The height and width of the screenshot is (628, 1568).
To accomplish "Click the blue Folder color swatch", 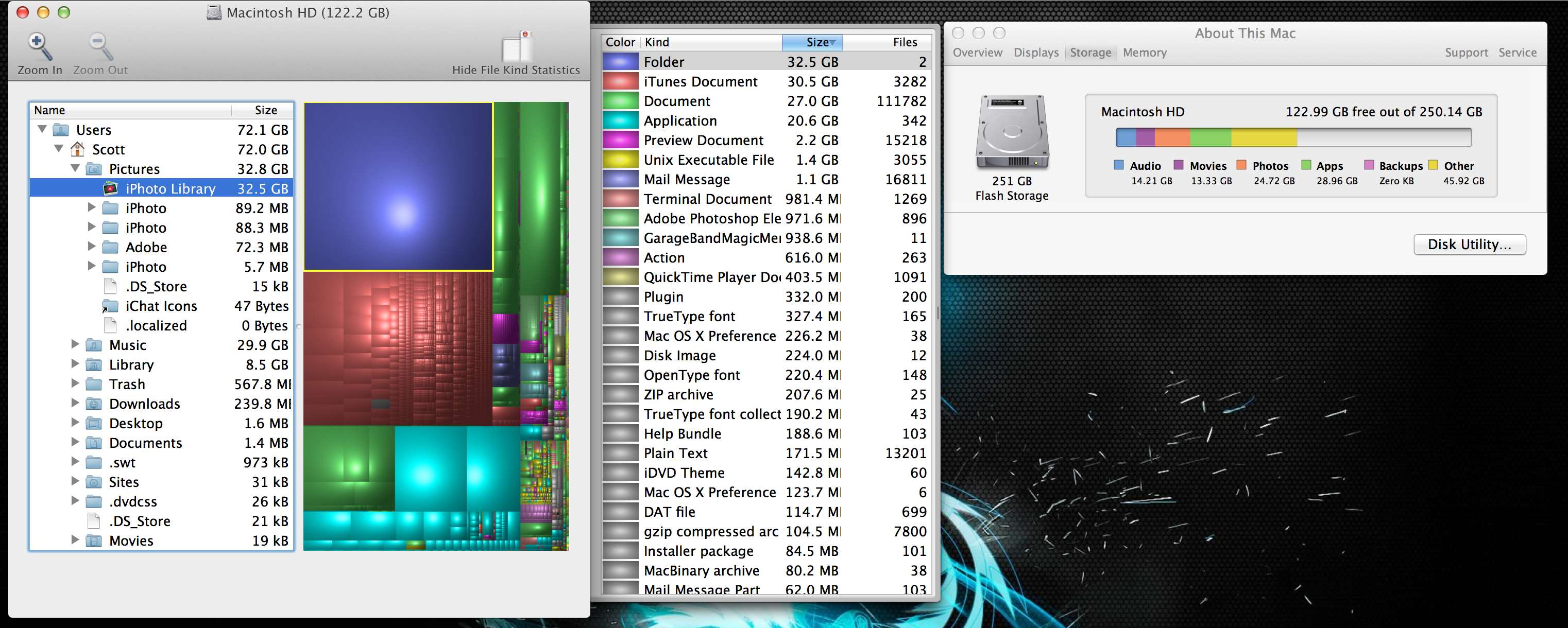I will click(620, 61).
